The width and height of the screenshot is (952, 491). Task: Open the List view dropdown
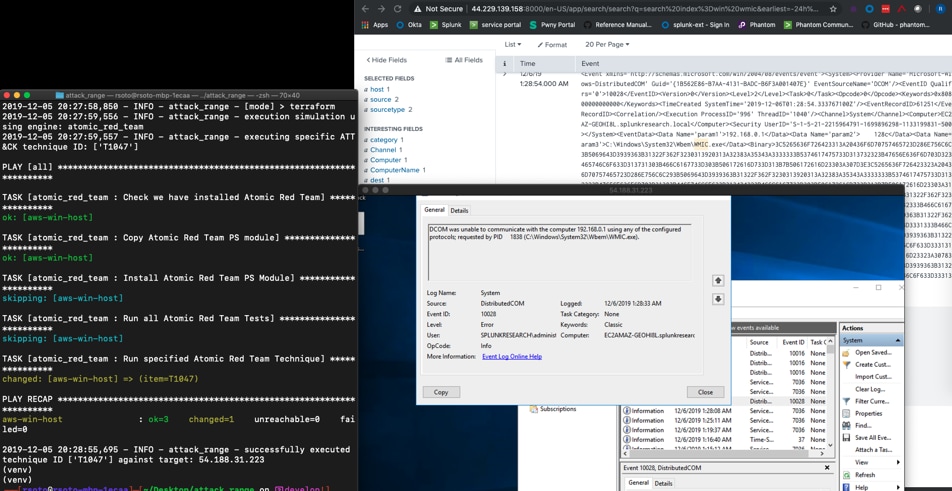tap(513, 44)
